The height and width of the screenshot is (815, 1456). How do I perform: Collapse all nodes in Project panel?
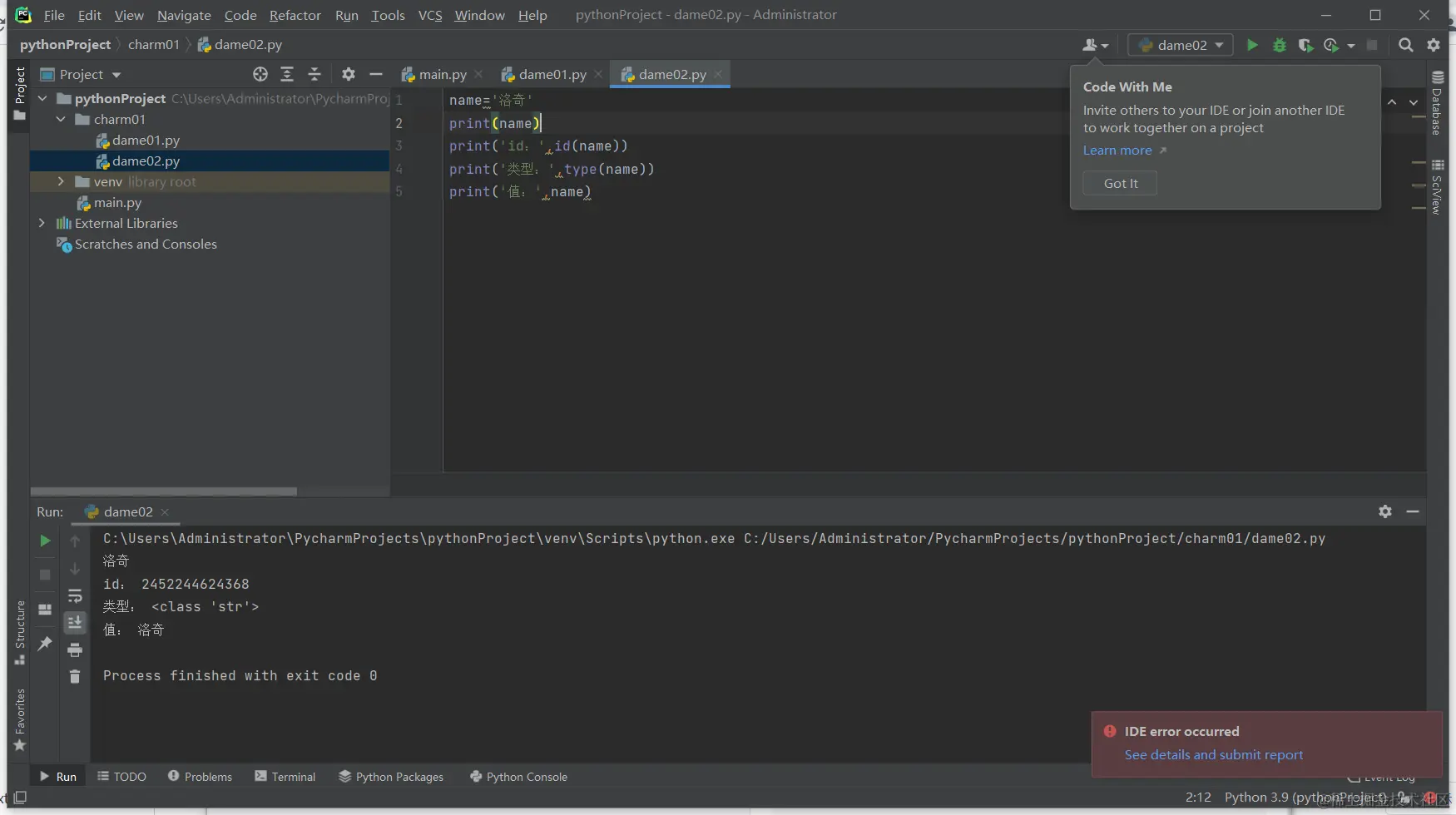[314, 74]
